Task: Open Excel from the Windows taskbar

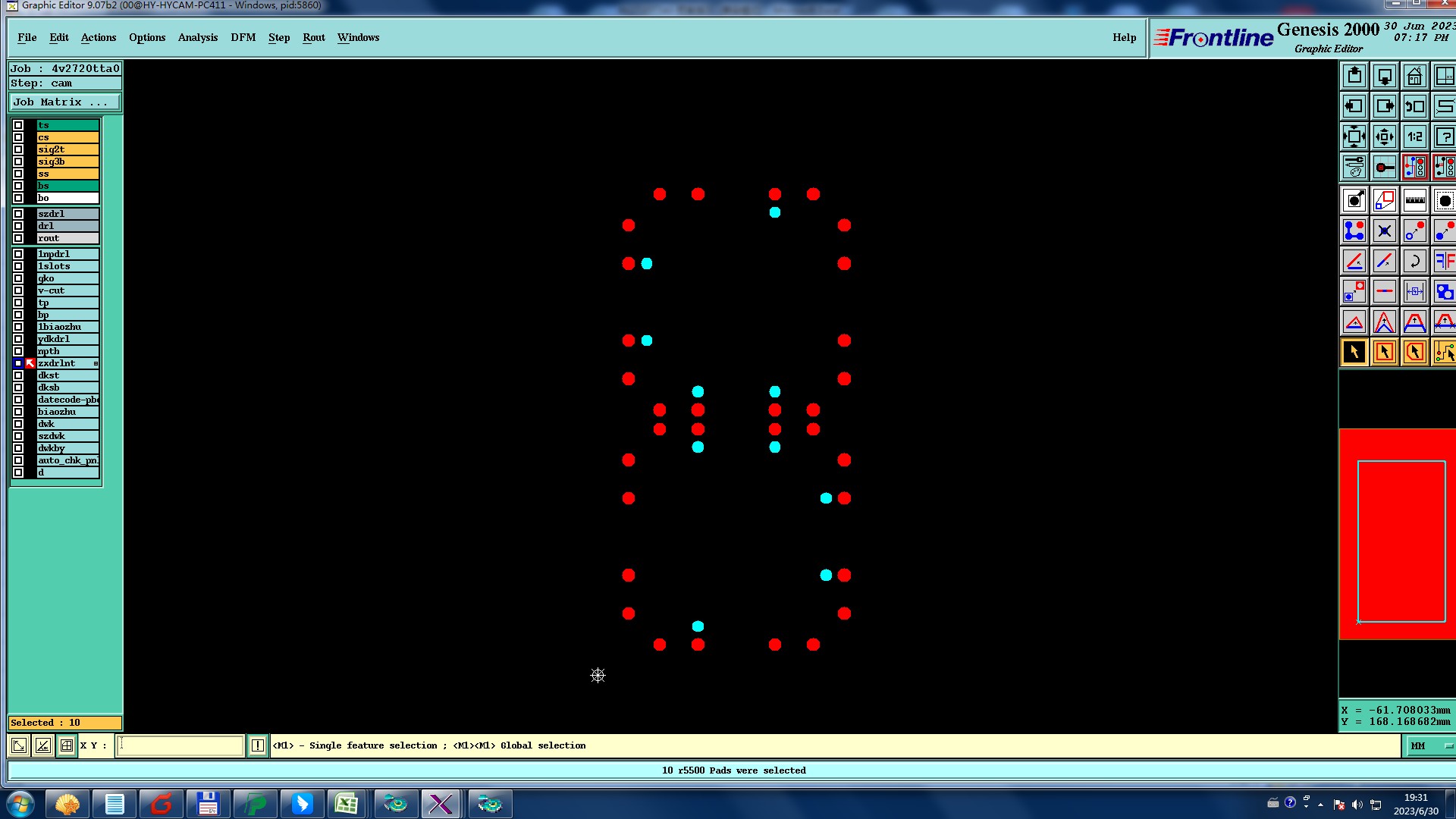Action: [347, 804]
